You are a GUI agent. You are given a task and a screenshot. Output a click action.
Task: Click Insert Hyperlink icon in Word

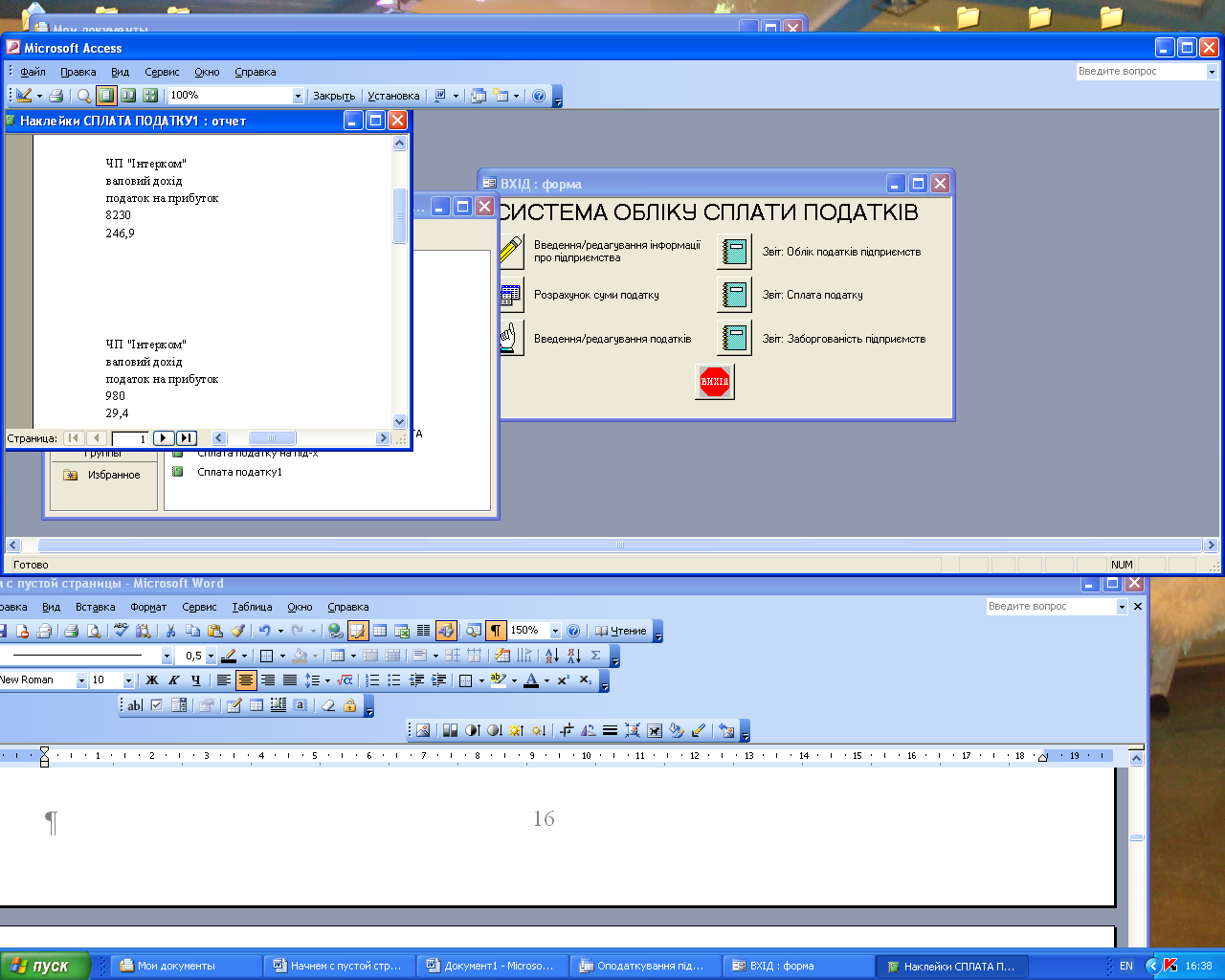(335, 631)
